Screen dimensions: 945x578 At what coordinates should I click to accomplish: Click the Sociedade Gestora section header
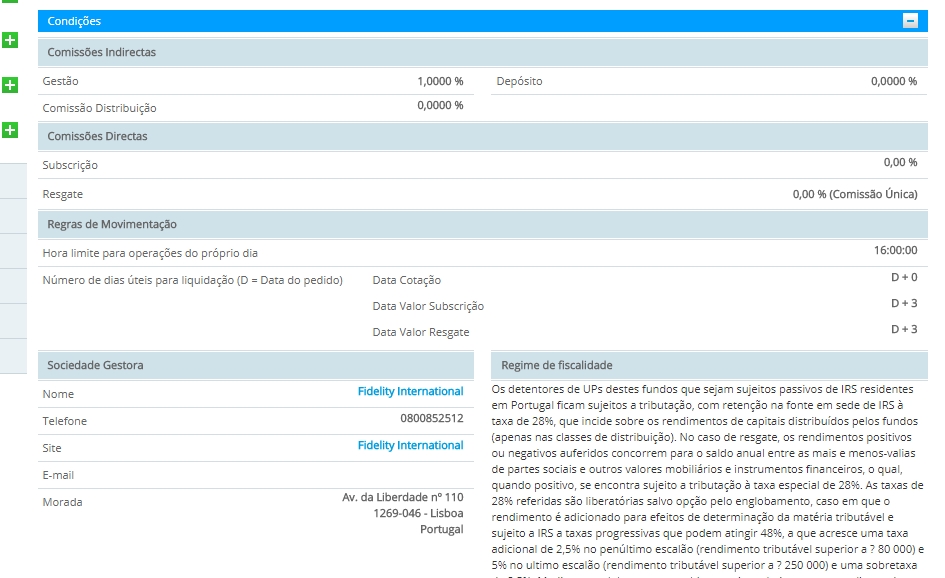[x=95, y=366]
